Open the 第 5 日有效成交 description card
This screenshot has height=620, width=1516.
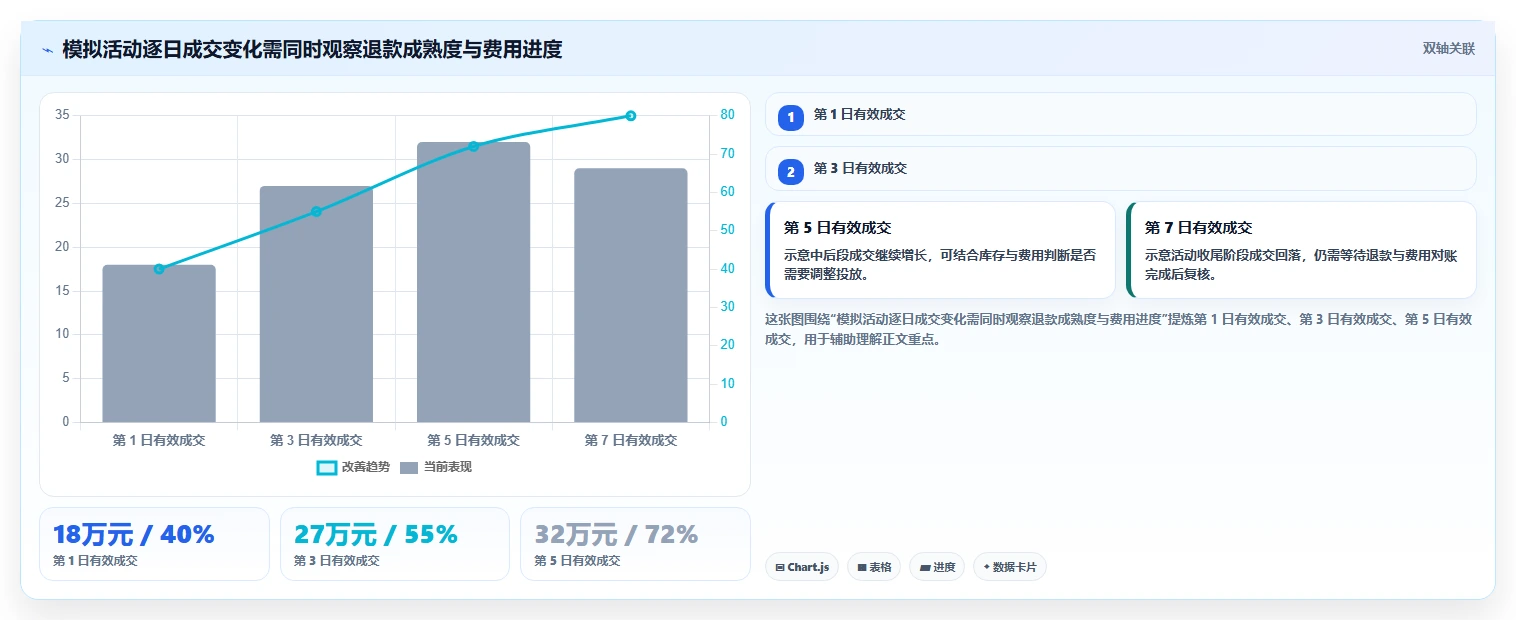coord(940,250)
